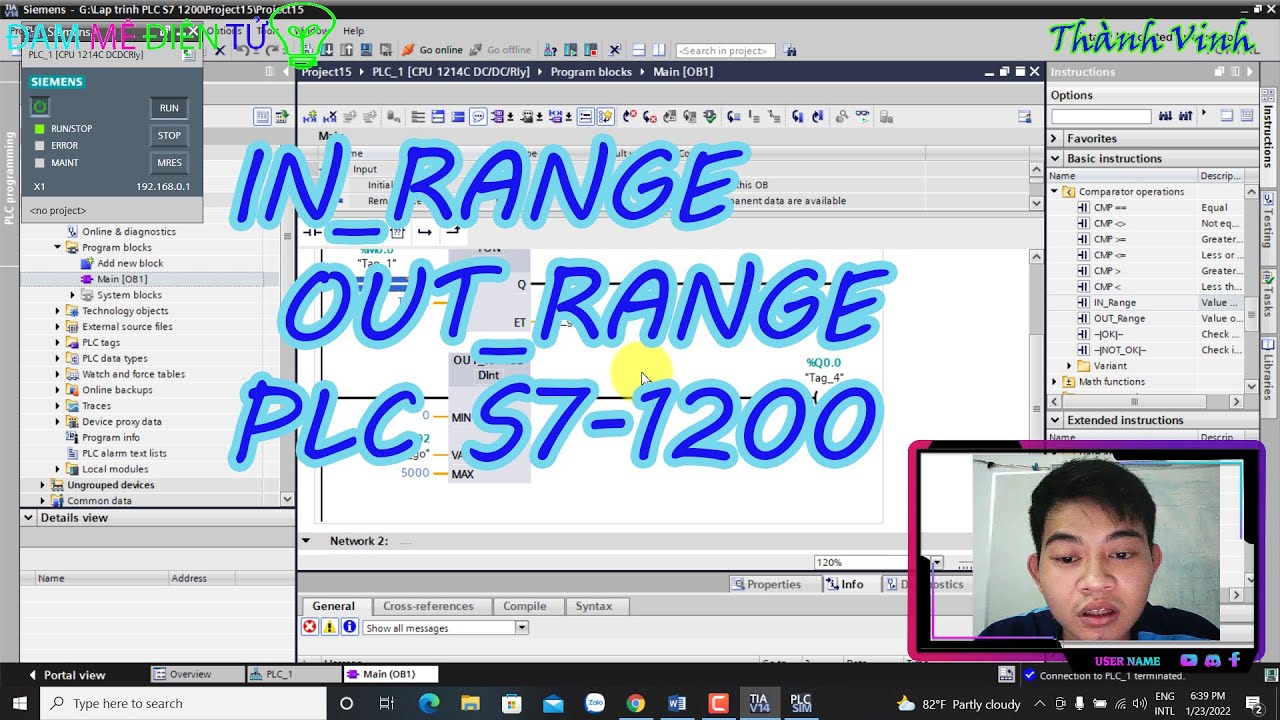
Task: Select the CMP >= instruction
Action: (x=1109, y=239)
